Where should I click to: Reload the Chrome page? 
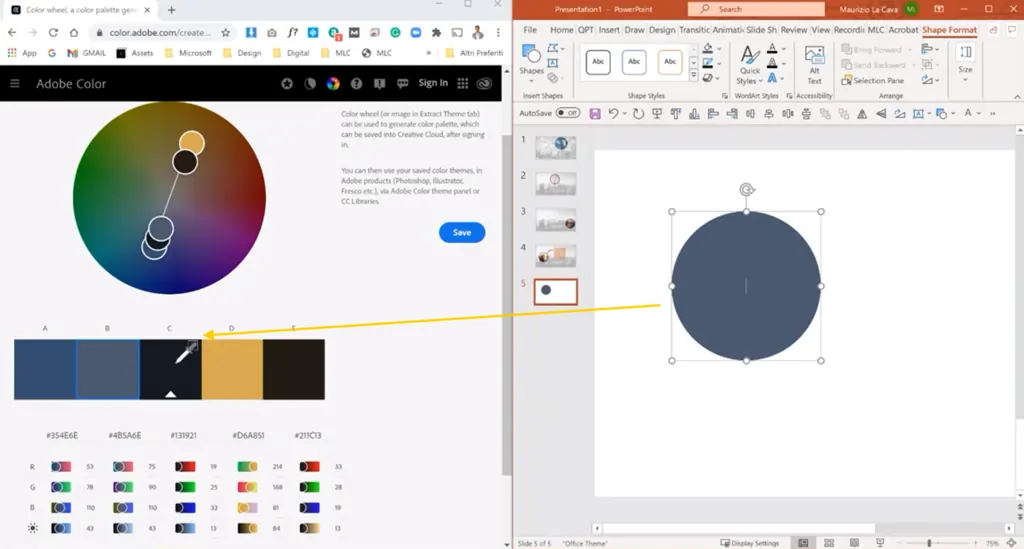[x=53, y=32]
